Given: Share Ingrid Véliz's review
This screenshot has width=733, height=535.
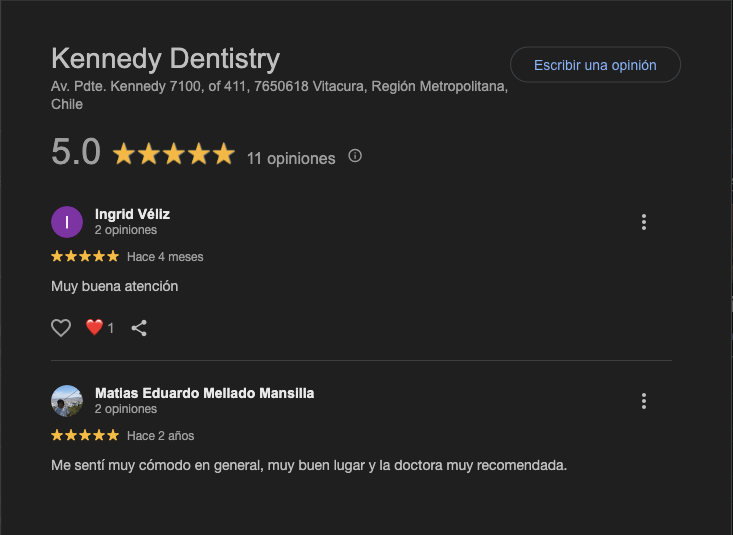Looking at the screenshot, I should (x=139, y=328).
